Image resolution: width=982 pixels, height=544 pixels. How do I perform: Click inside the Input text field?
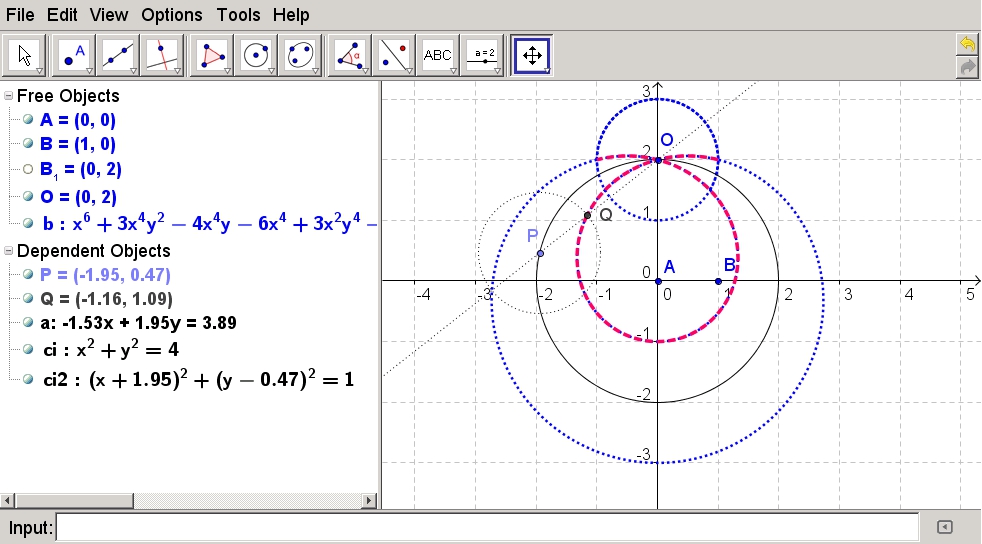point(487,527)
